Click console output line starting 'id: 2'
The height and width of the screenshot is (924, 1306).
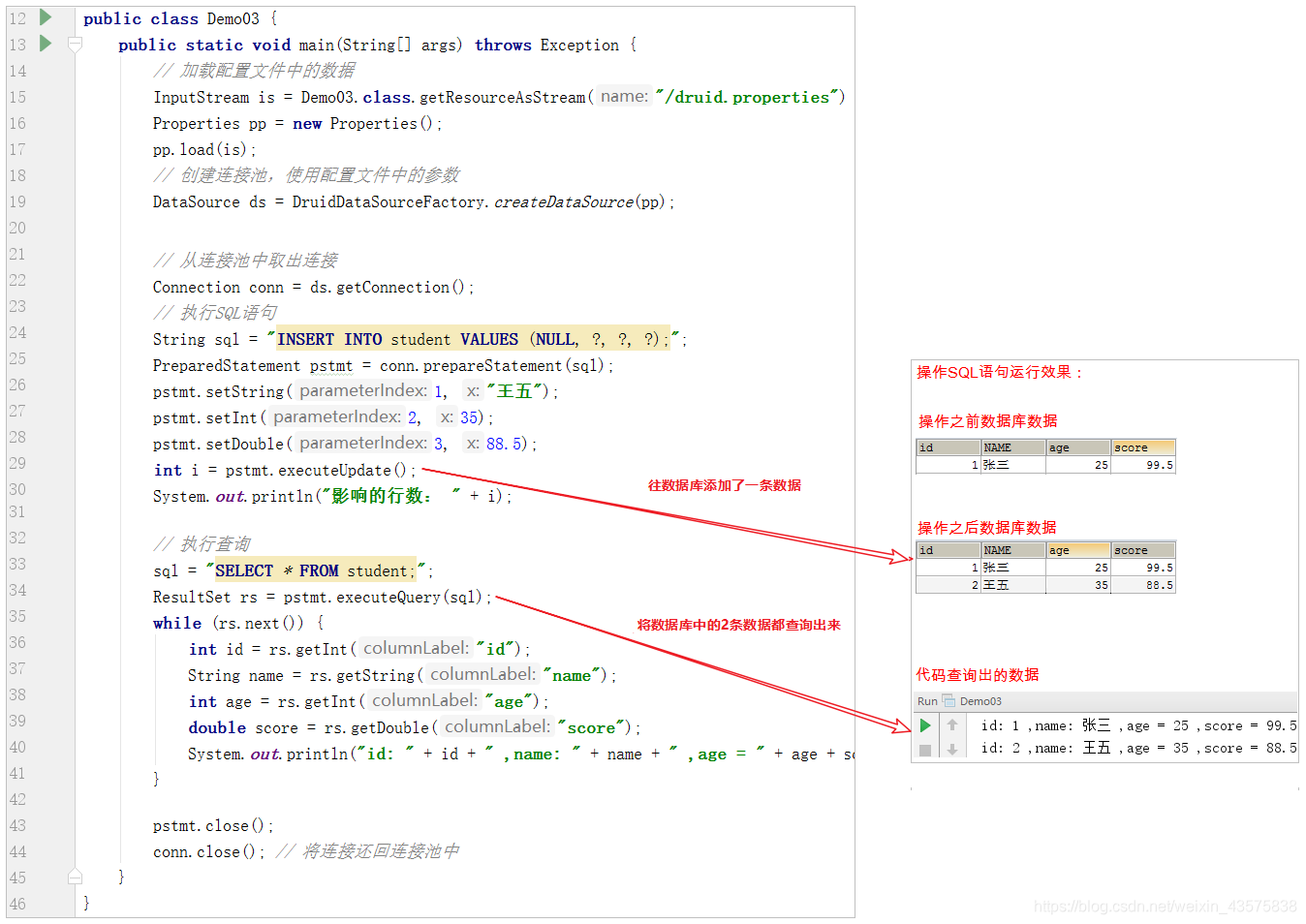(x=1138, y=748)
